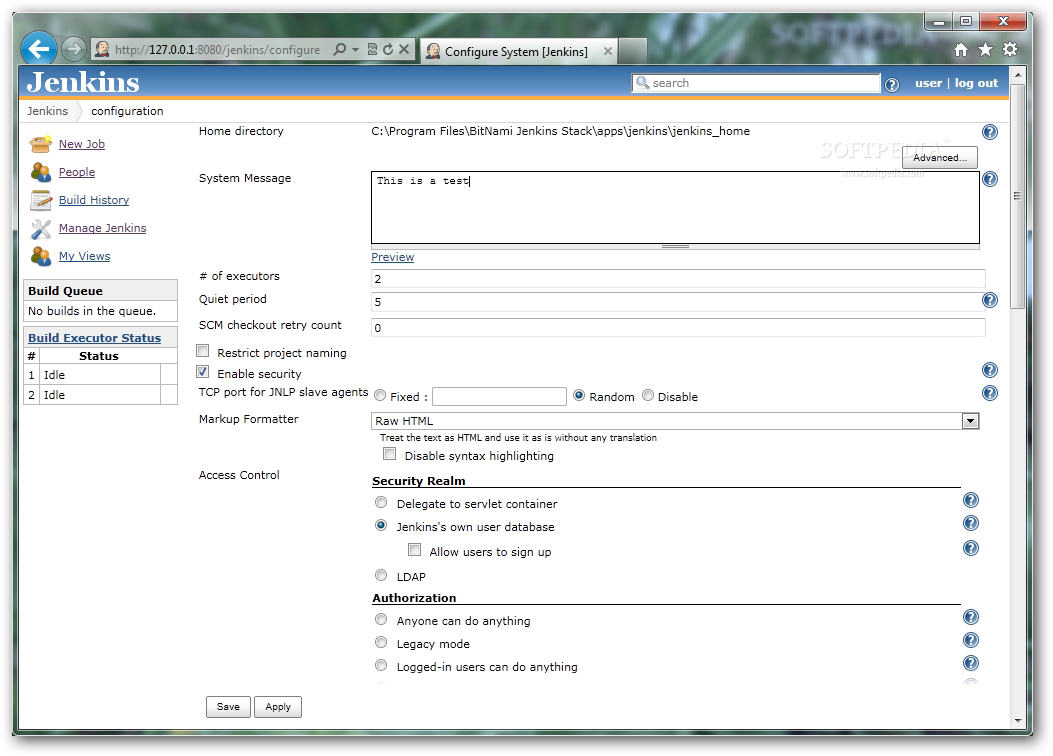Open the Build Executor Status link
The height and width of the screenshot is (756, 1053).
(94, 338)
